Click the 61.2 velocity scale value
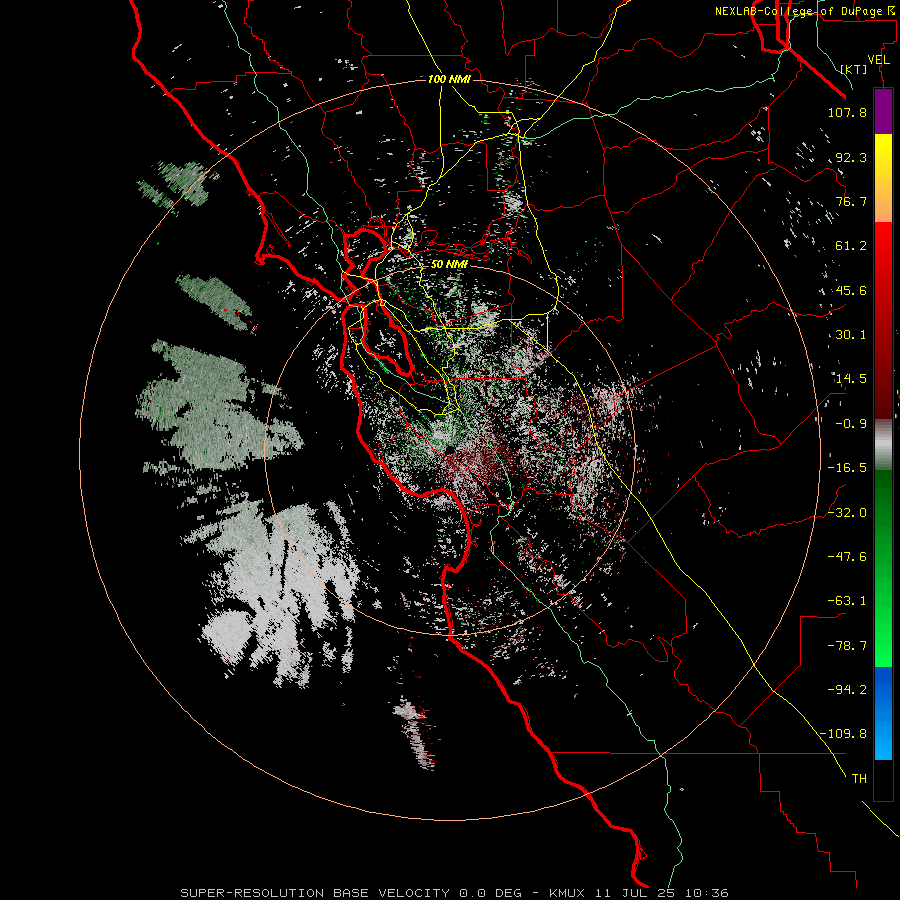The height and width of the screenshot is (900, 900). tap(851, 246)
